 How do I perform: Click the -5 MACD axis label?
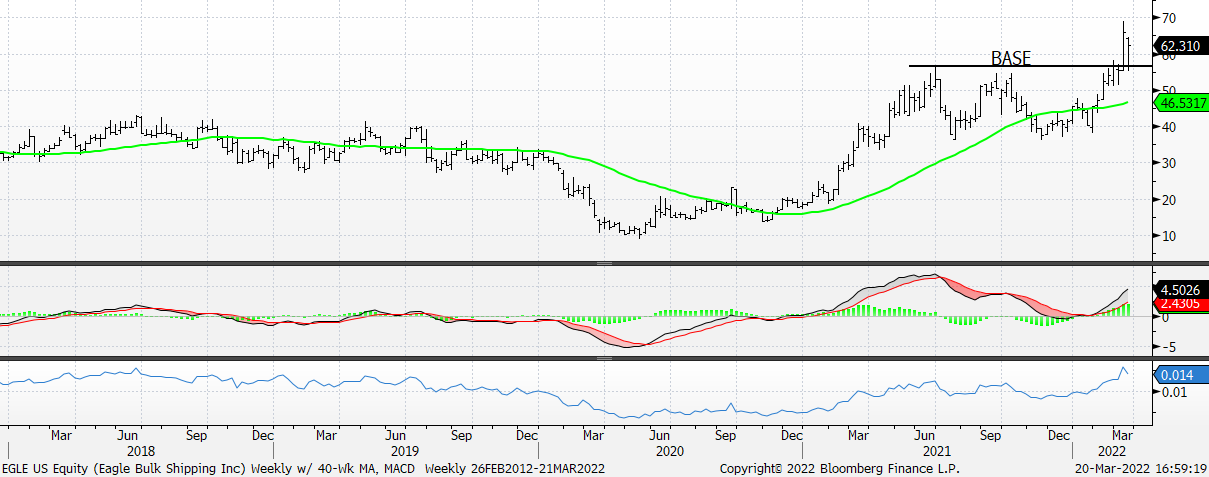1168,347
